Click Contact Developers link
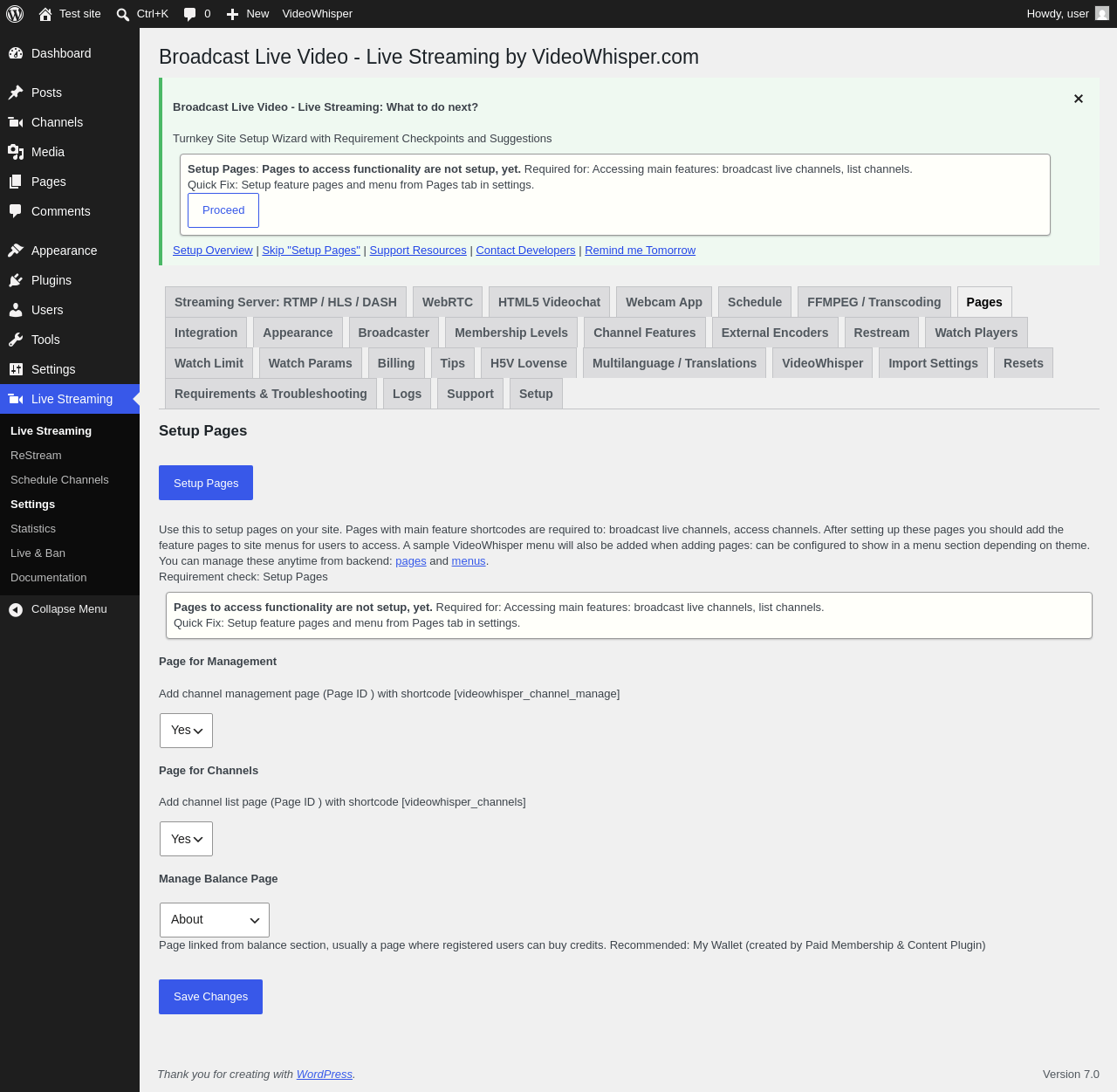Viewport: 1117px width, 1092px height. pos(525,251)
